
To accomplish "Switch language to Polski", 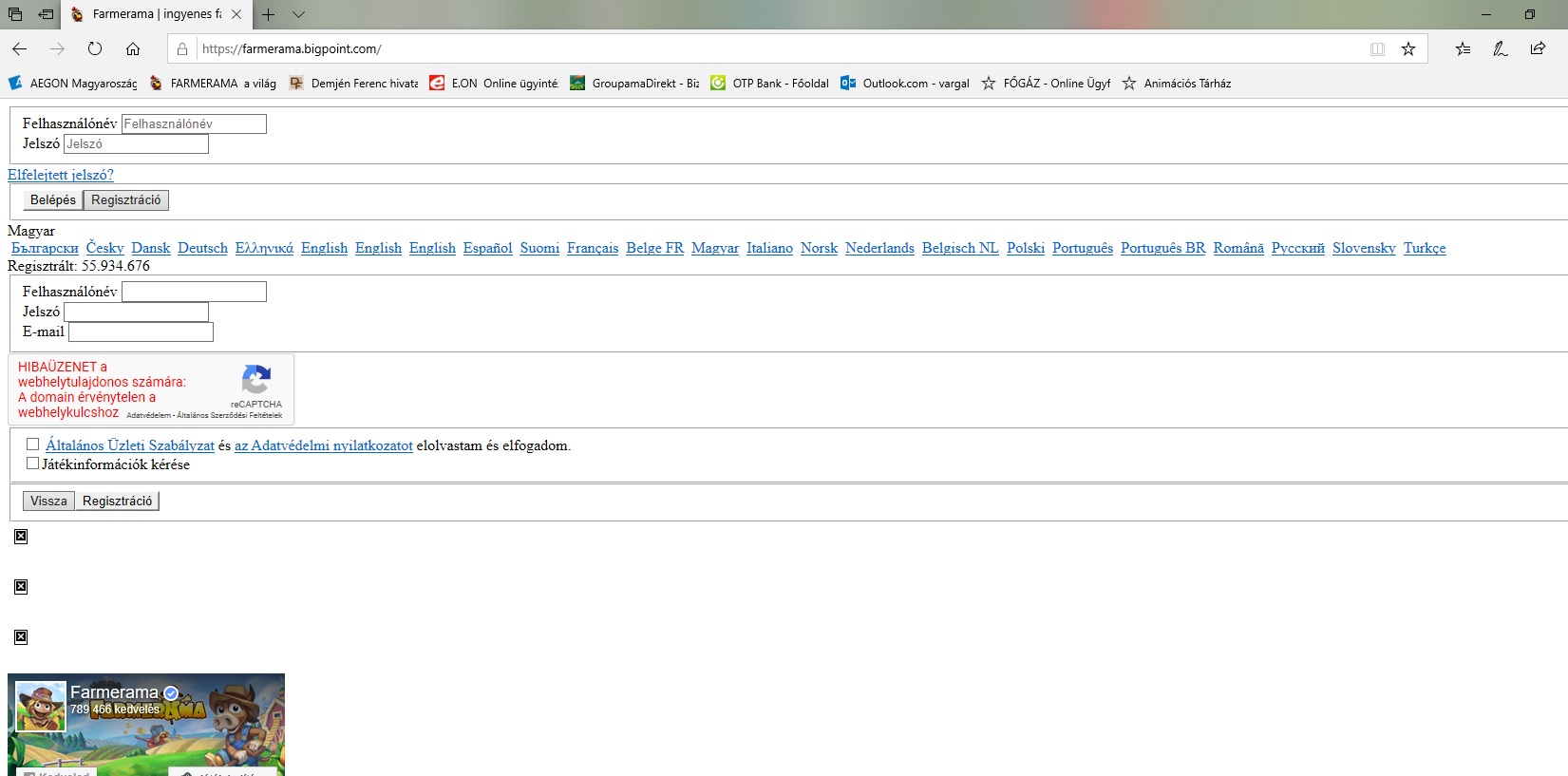I will coord(1026,248).
